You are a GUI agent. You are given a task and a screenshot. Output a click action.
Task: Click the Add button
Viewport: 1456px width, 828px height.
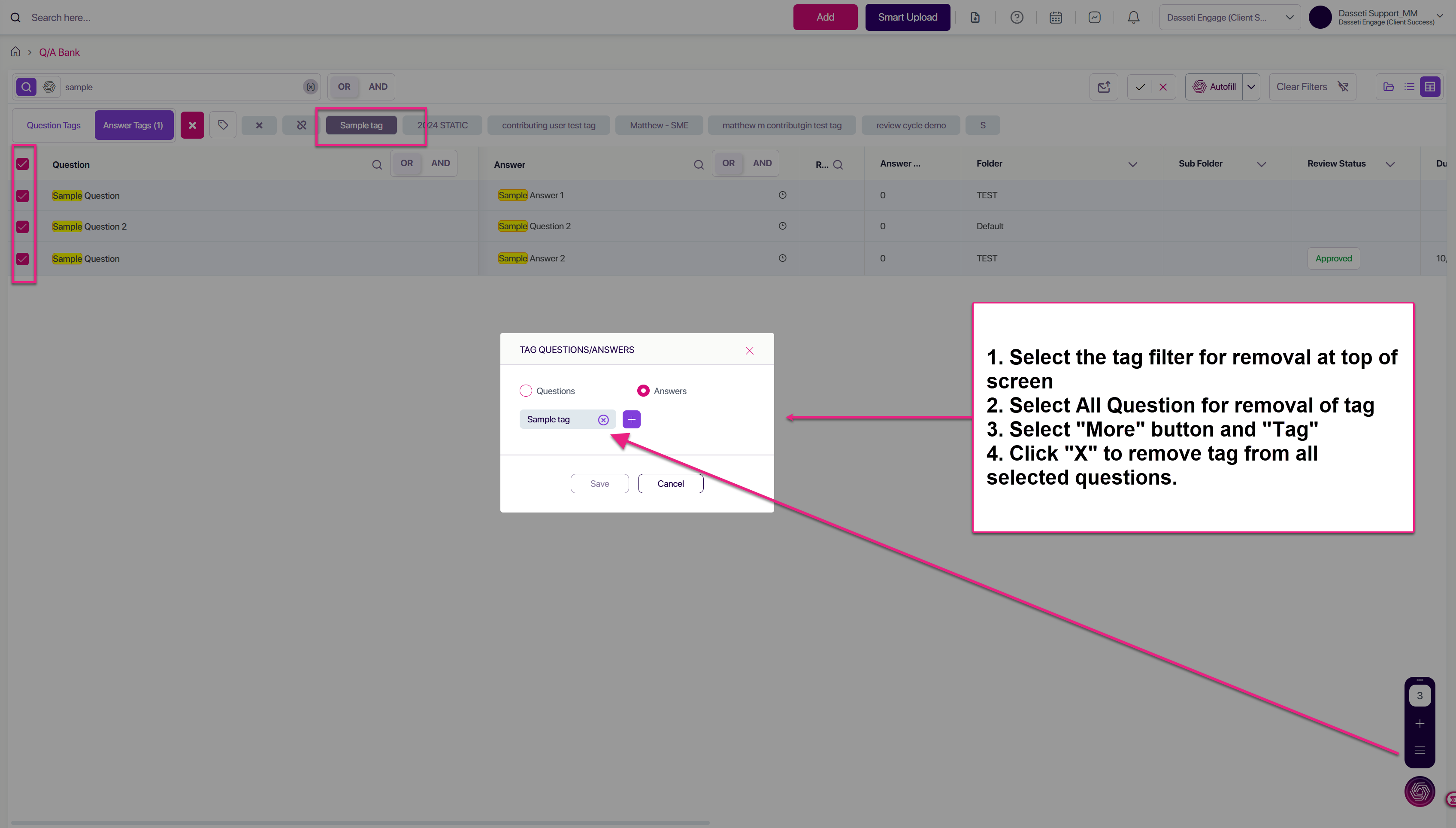click(x=826, y=17)
